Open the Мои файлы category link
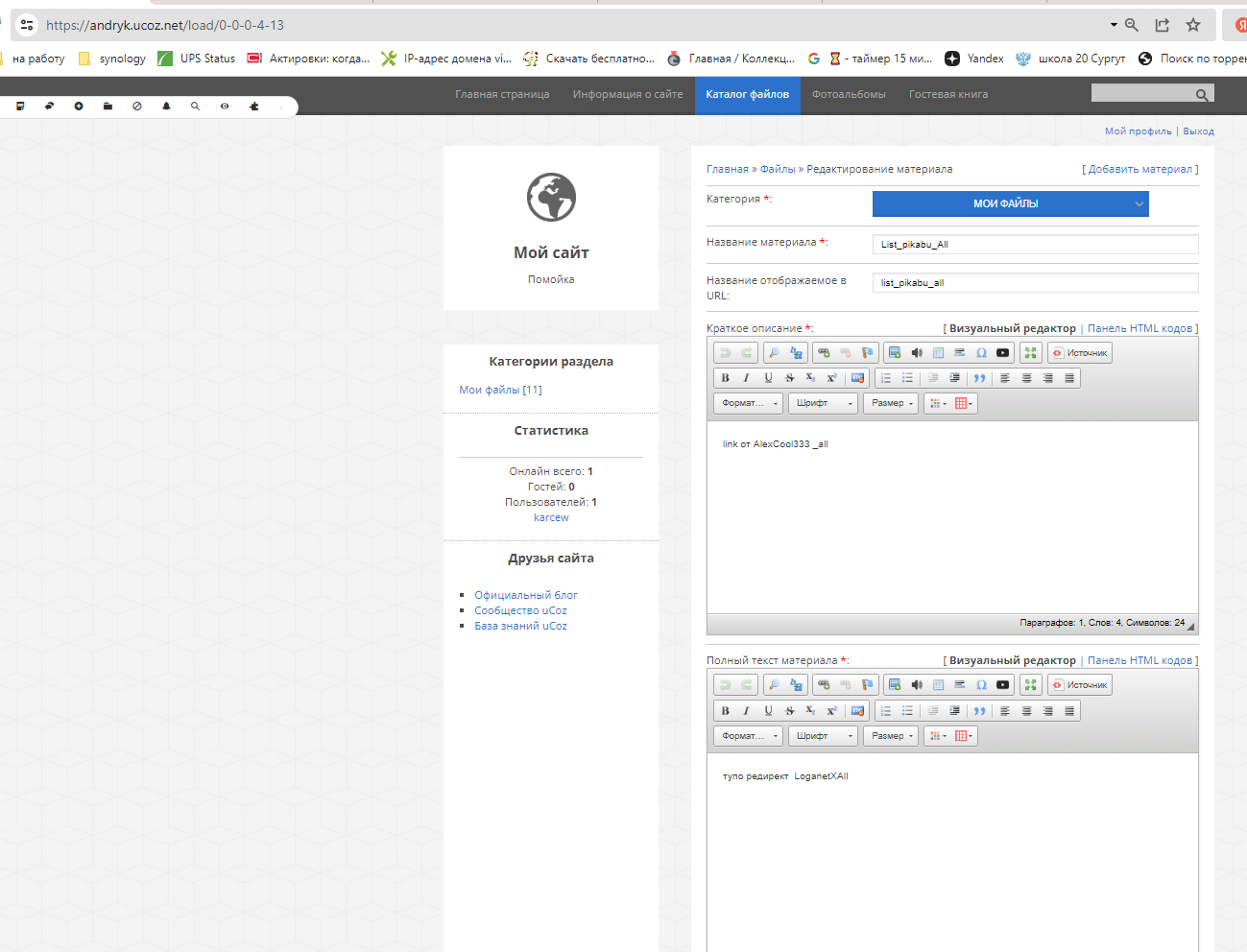The height and width of the screenshot is (952, 1247). [490, 390]
